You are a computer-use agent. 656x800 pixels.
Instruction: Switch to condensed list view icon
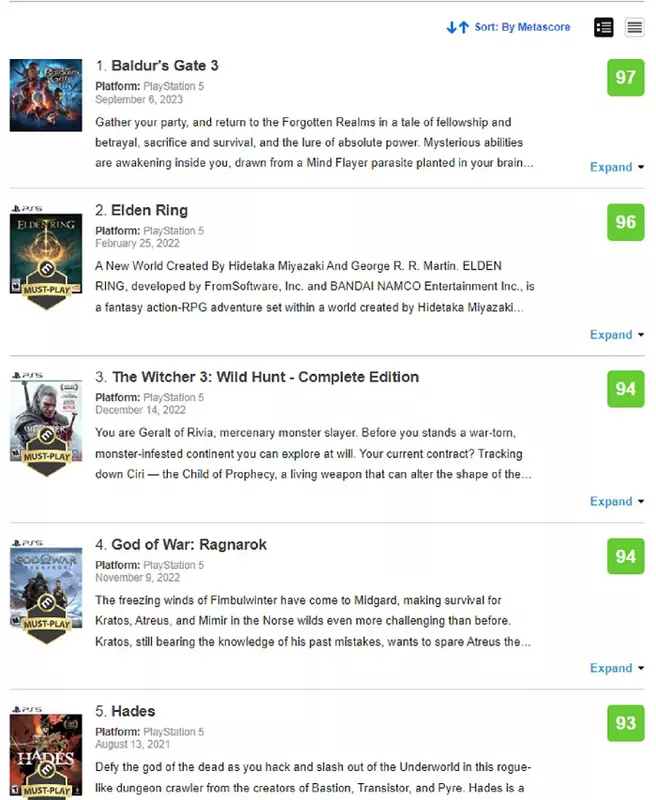[635, 27]
